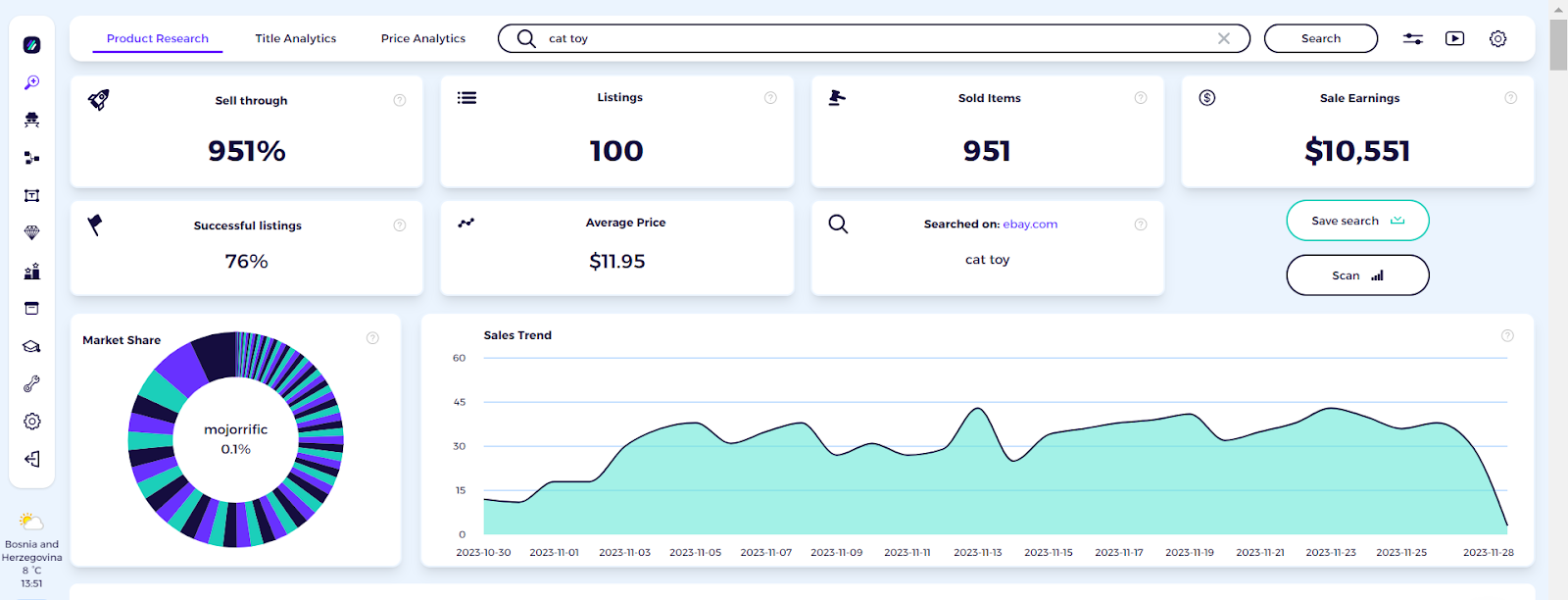Image resolution: width=1568 pixels, height=600 pixels.
Task: Click the Sold Items help question mark
Action: pos(1141,97)
